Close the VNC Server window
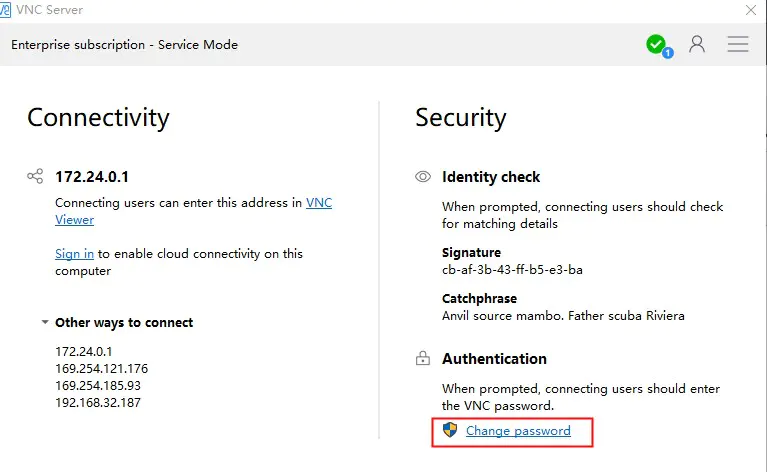The width and height of the screenshot is (767, 472). tap(751, 10)
